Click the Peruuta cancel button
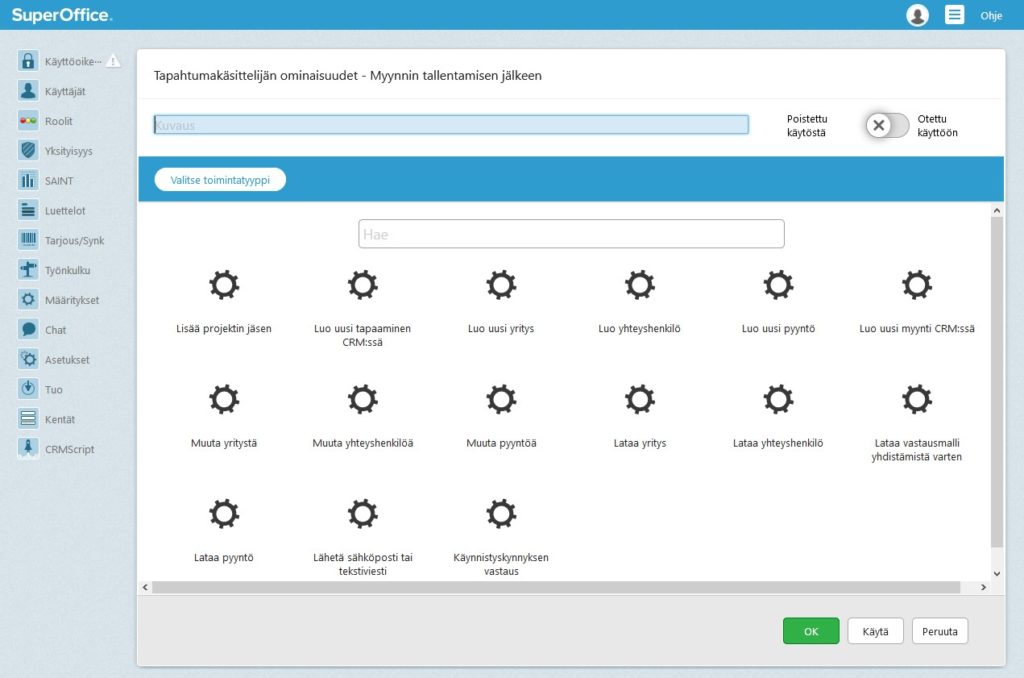 [940, 631]
